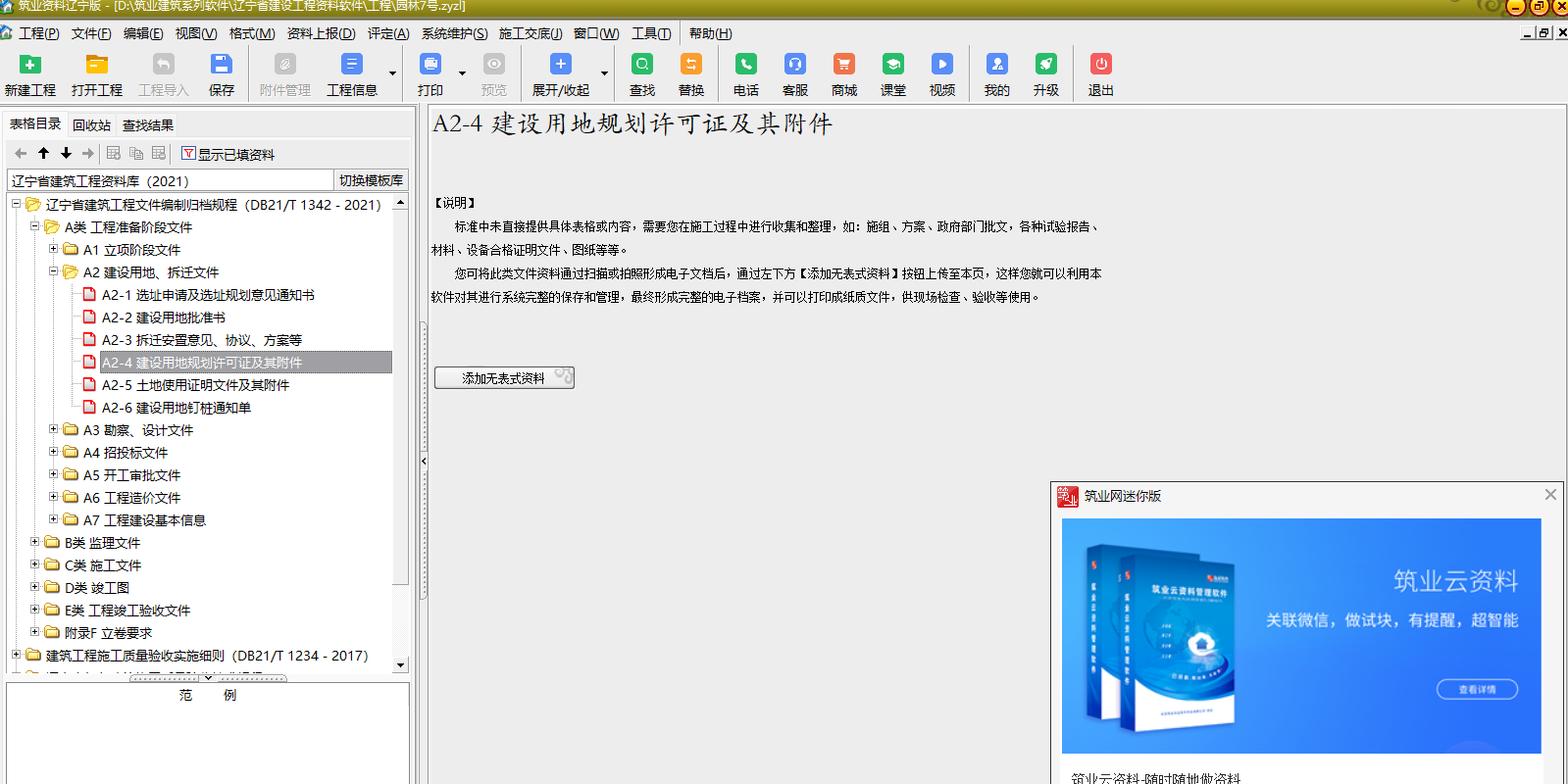
Task: Click the remove-table icon in tree toolbar
Action: tap(159, 153)
